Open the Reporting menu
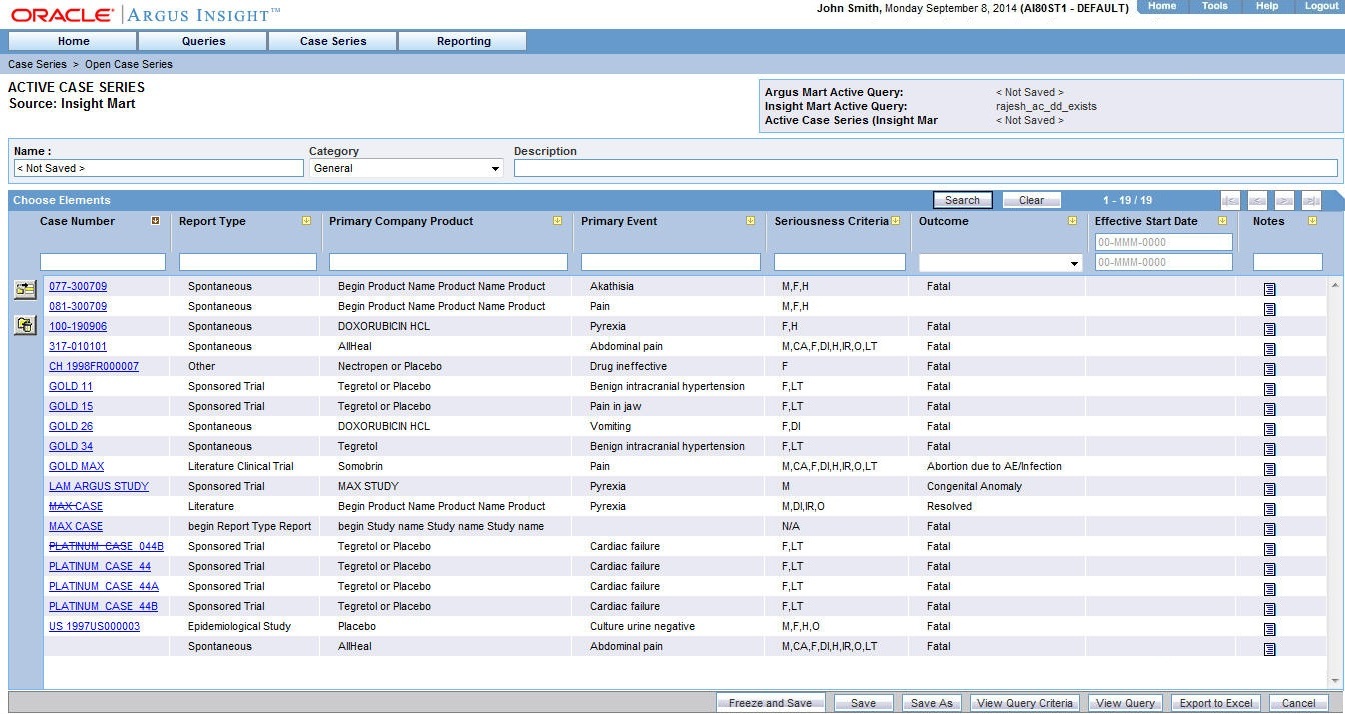 click(463, 41)
